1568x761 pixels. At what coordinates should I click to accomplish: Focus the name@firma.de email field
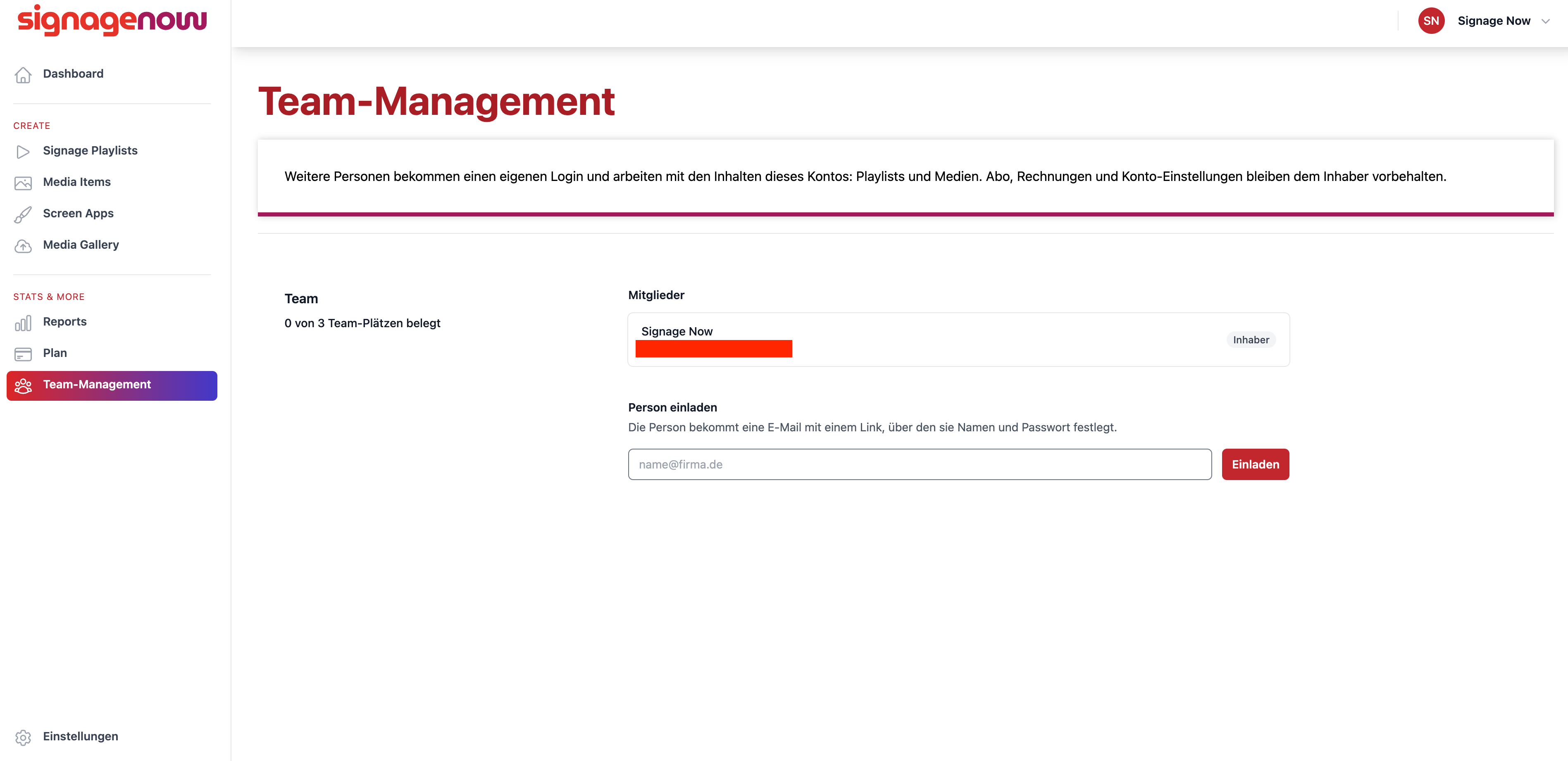coord(920,464)
